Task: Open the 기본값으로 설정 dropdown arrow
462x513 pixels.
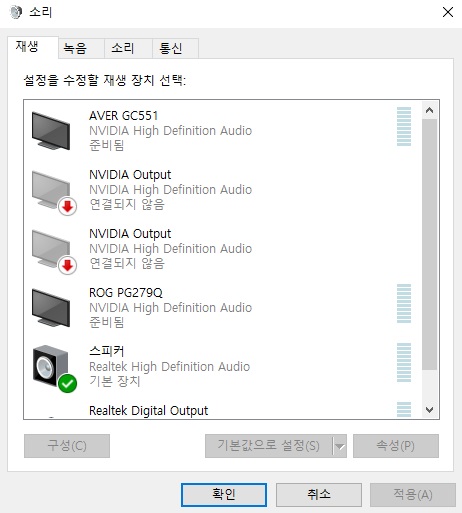Action: point(340,446)
